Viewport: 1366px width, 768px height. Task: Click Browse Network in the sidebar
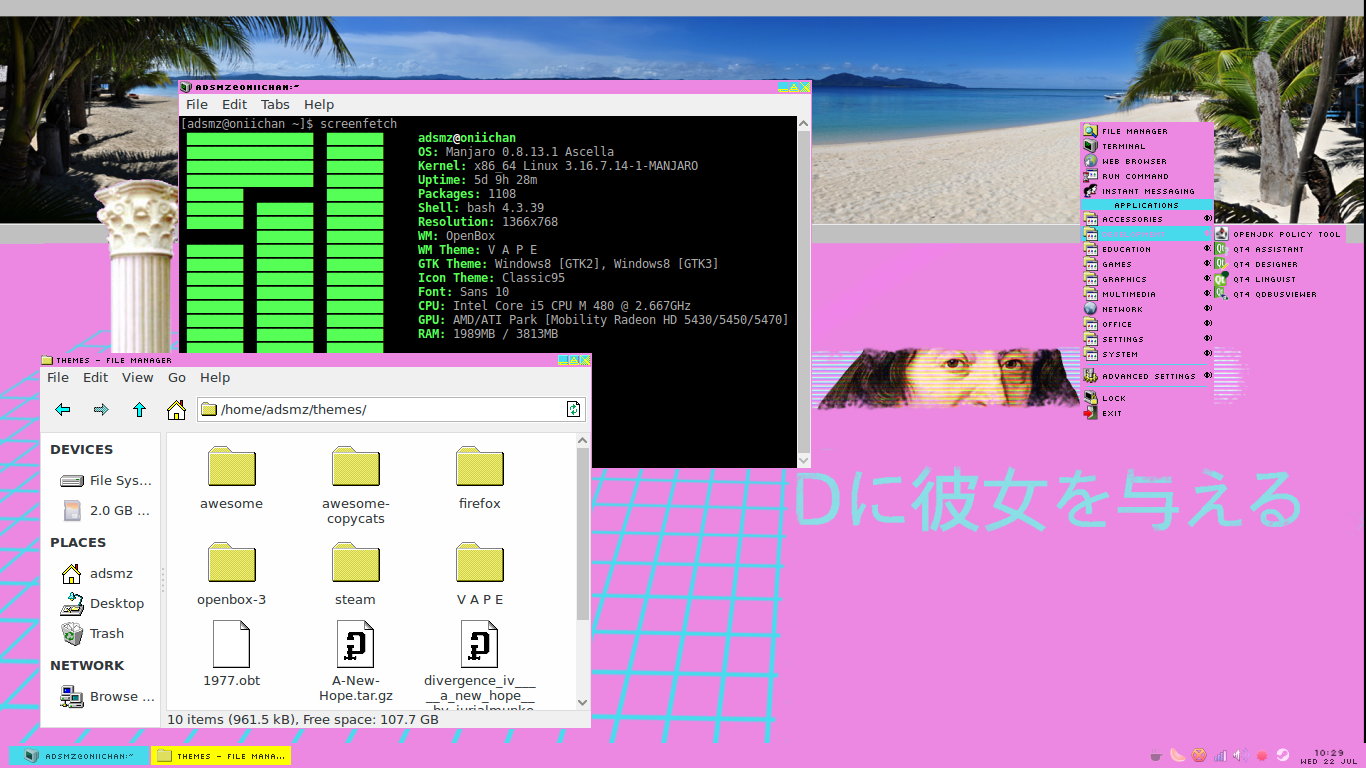coord(107,696)
